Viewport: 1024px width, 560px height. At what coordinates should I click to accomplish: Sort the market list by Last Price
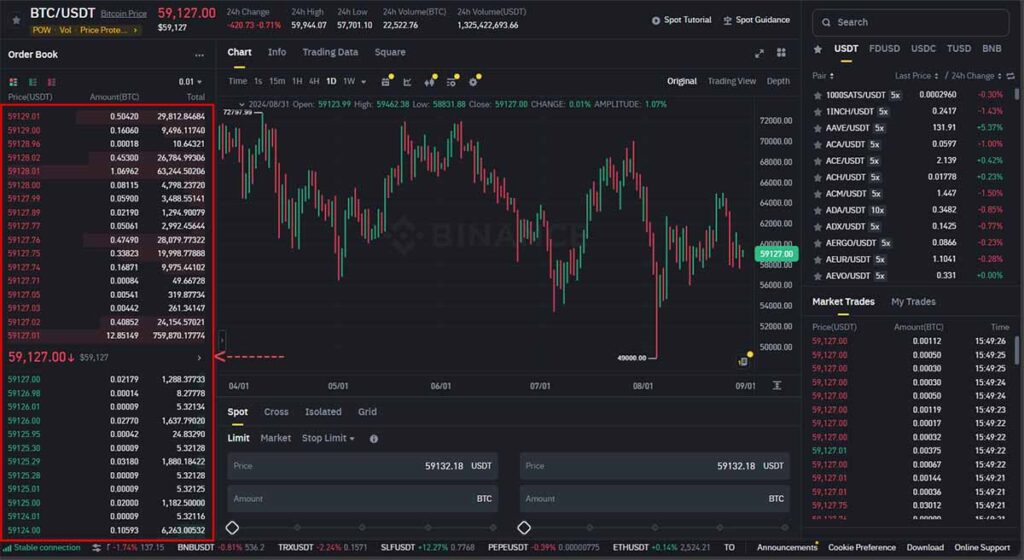pos(916,76)
